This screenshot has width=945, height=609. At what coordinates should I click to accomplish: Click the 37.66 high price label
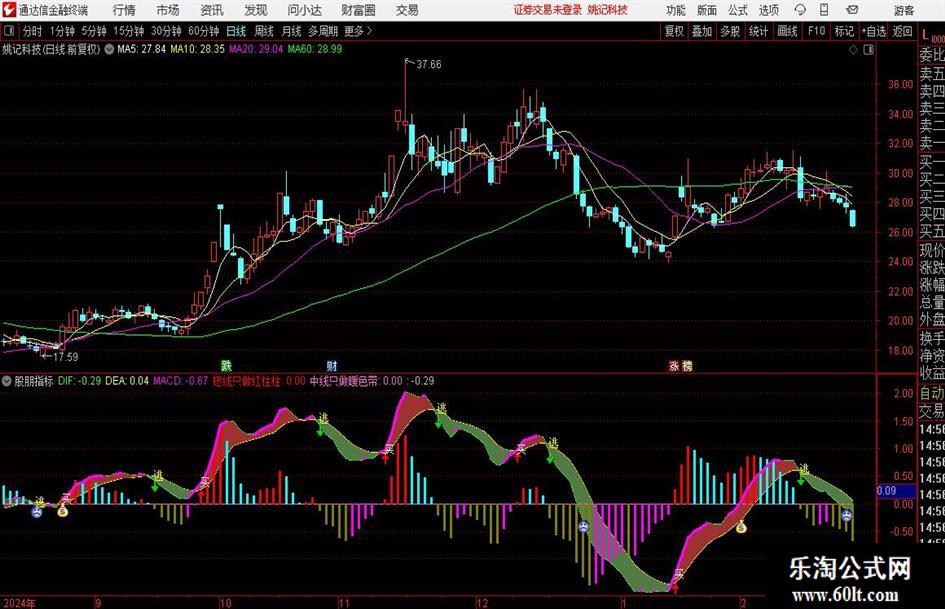click(429, 64)
